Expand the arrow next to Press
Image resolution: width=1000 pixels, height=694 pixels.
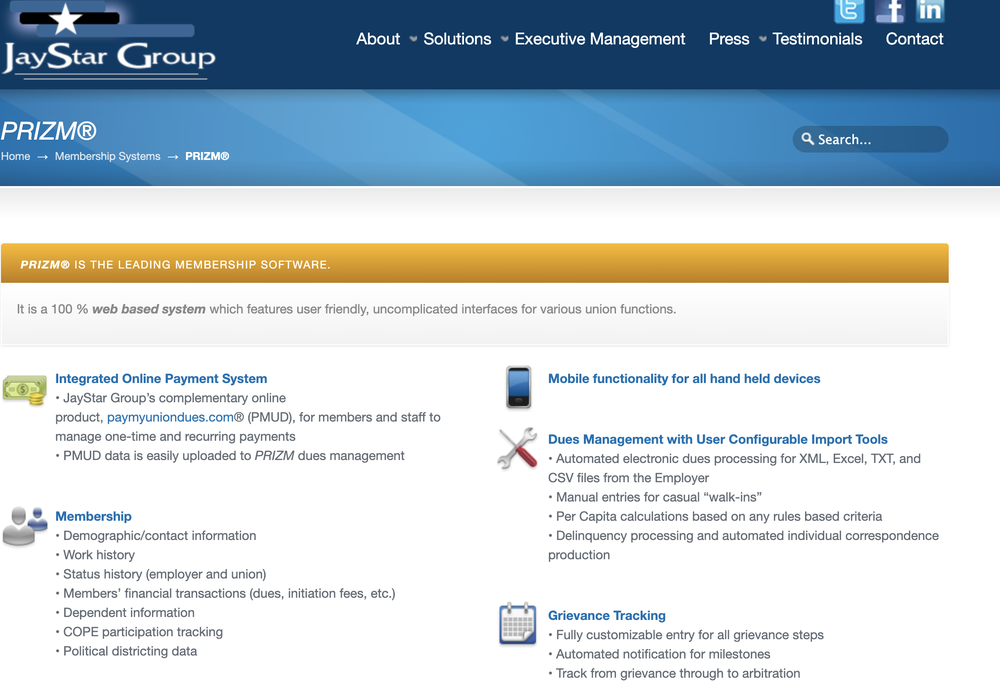point(763,39)
